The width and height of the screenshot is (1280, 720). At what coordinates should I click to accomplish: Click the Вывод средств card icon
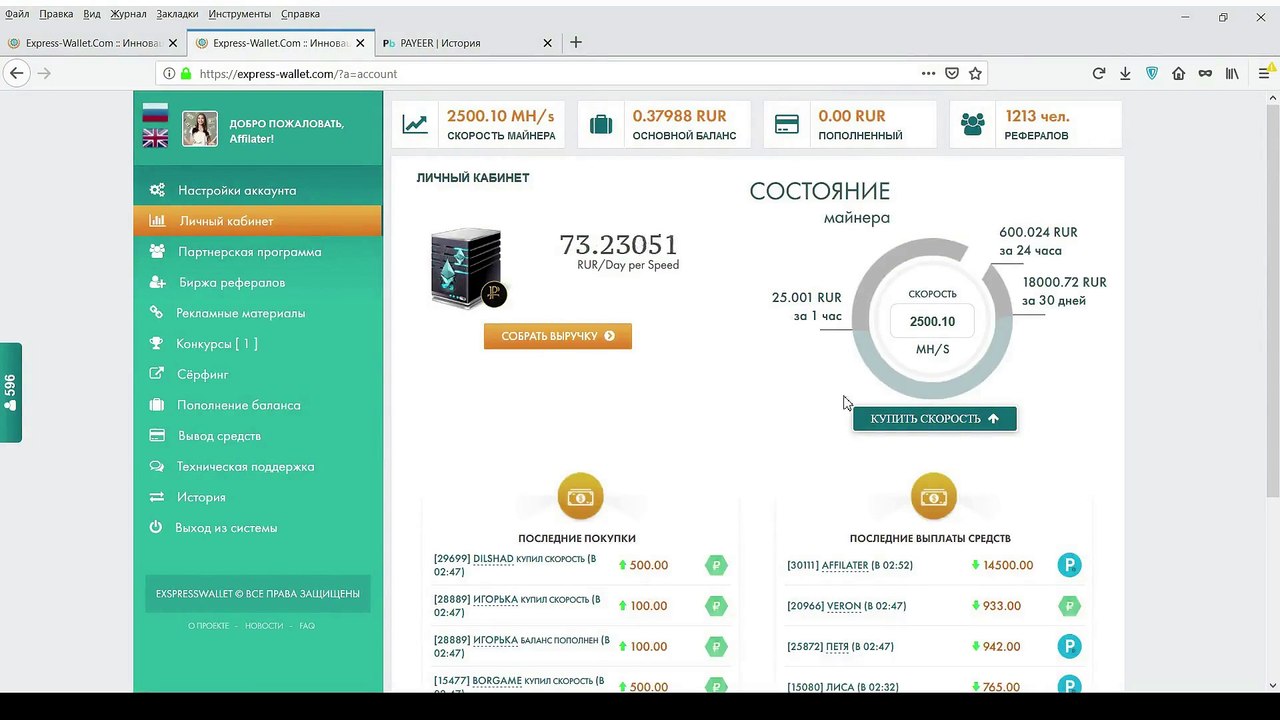pos(156,435)
